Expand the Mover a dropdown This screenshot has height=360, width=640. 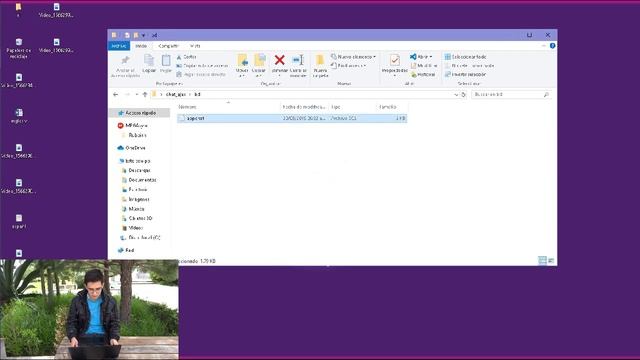[242, 76]
